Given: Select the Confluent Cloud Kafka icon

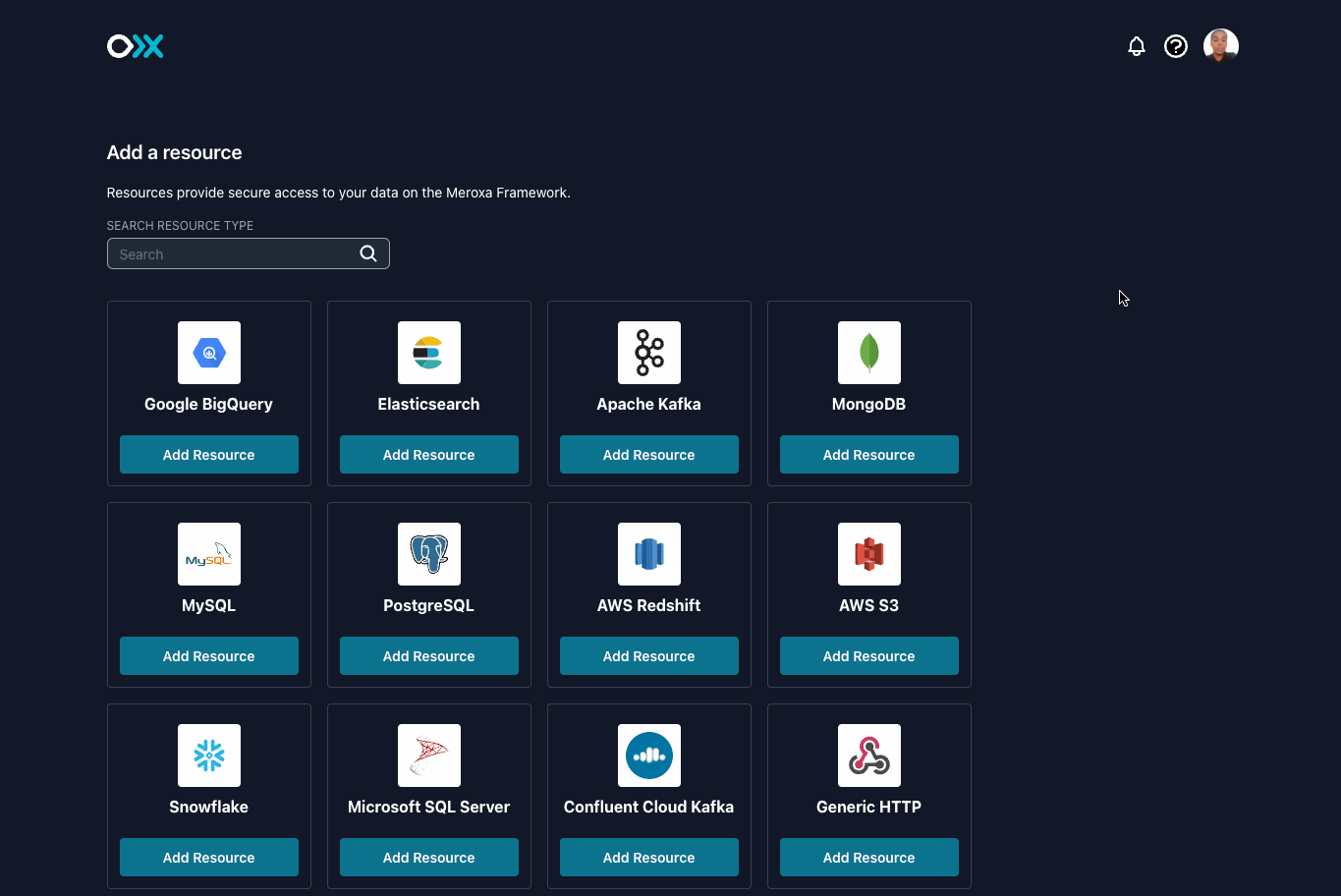Looking at the screenshot, I should [x=648, y=755].
